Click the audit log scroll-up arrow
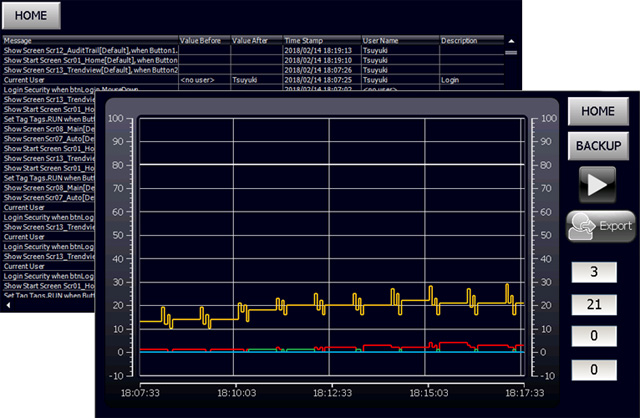The width and height of the screenshot is (640, 418). 511,41
